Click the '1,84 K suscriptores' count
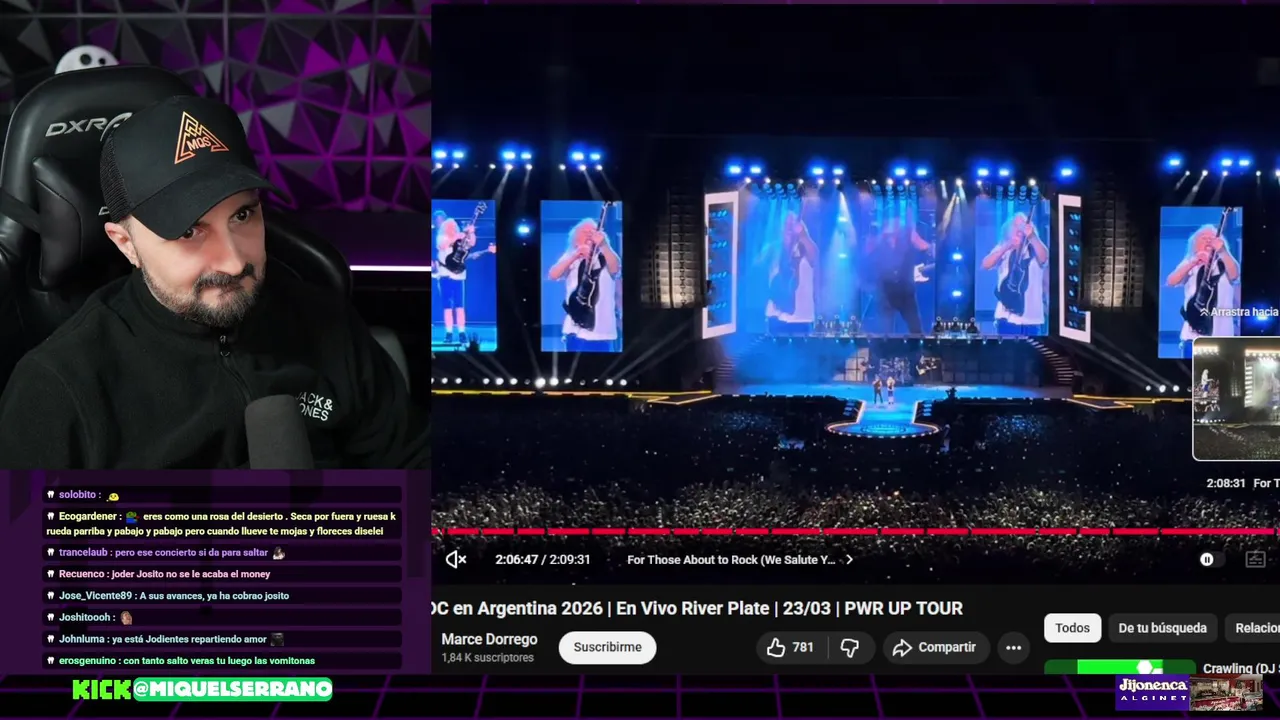Image resolution: width=1280 pixels, height=720 pixels. point(488,658)
